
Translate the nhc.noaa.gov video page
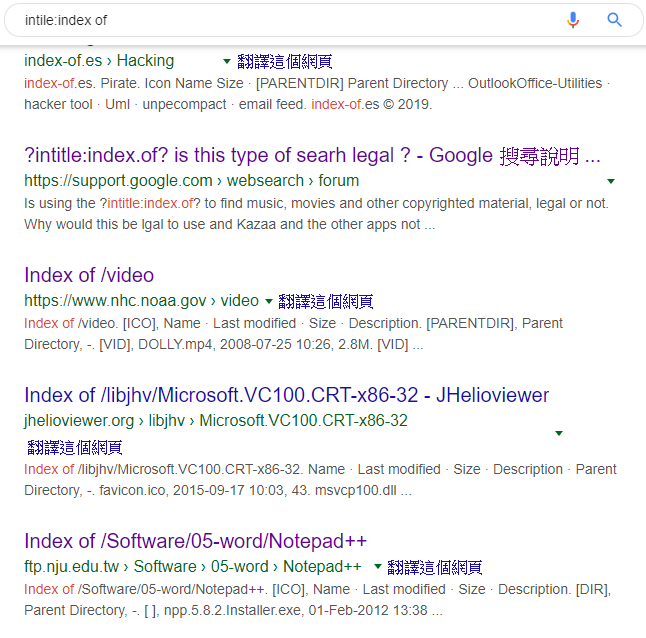pos(326,301)
